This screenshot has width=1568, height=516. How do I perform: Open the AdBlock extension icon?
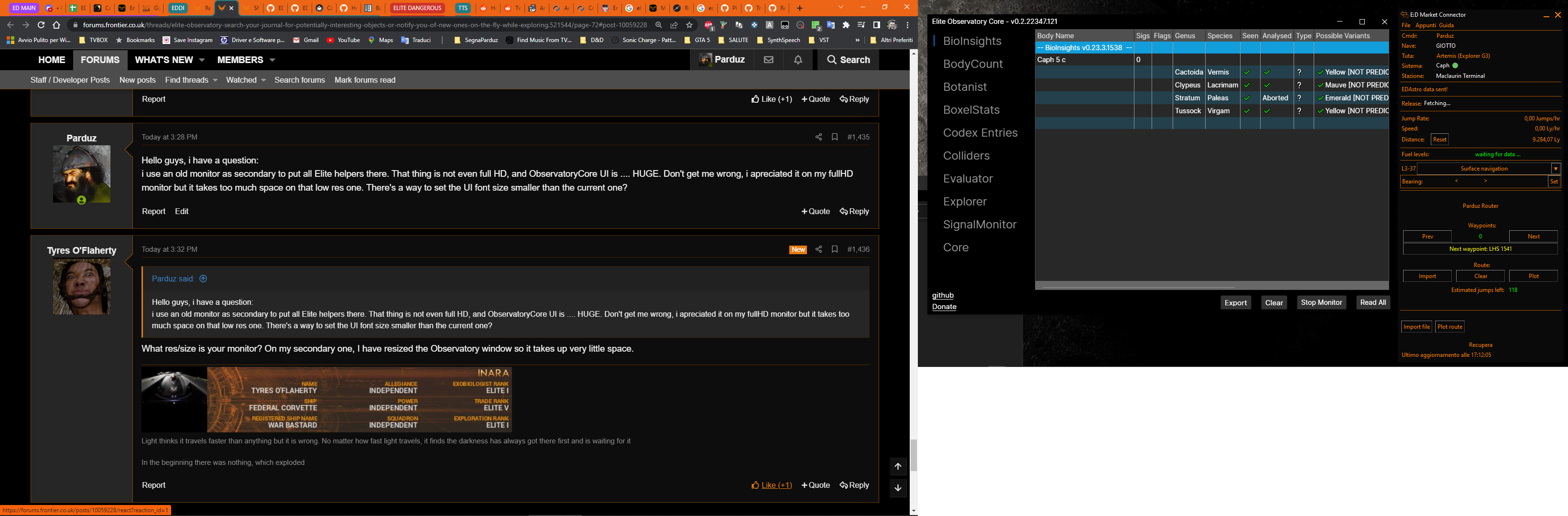(x=708, y=25)
